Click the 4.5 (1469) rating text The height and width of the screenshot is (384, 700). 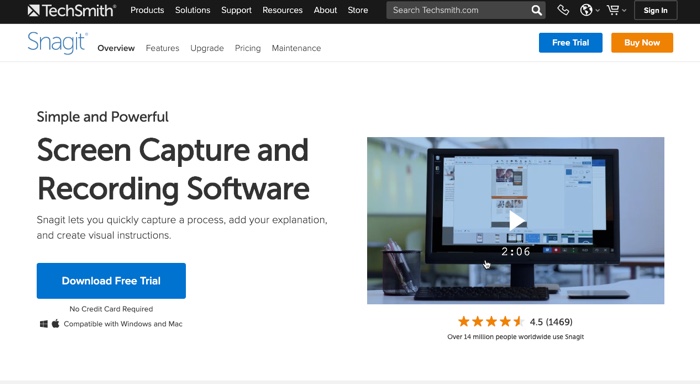(x=551, y=322)
